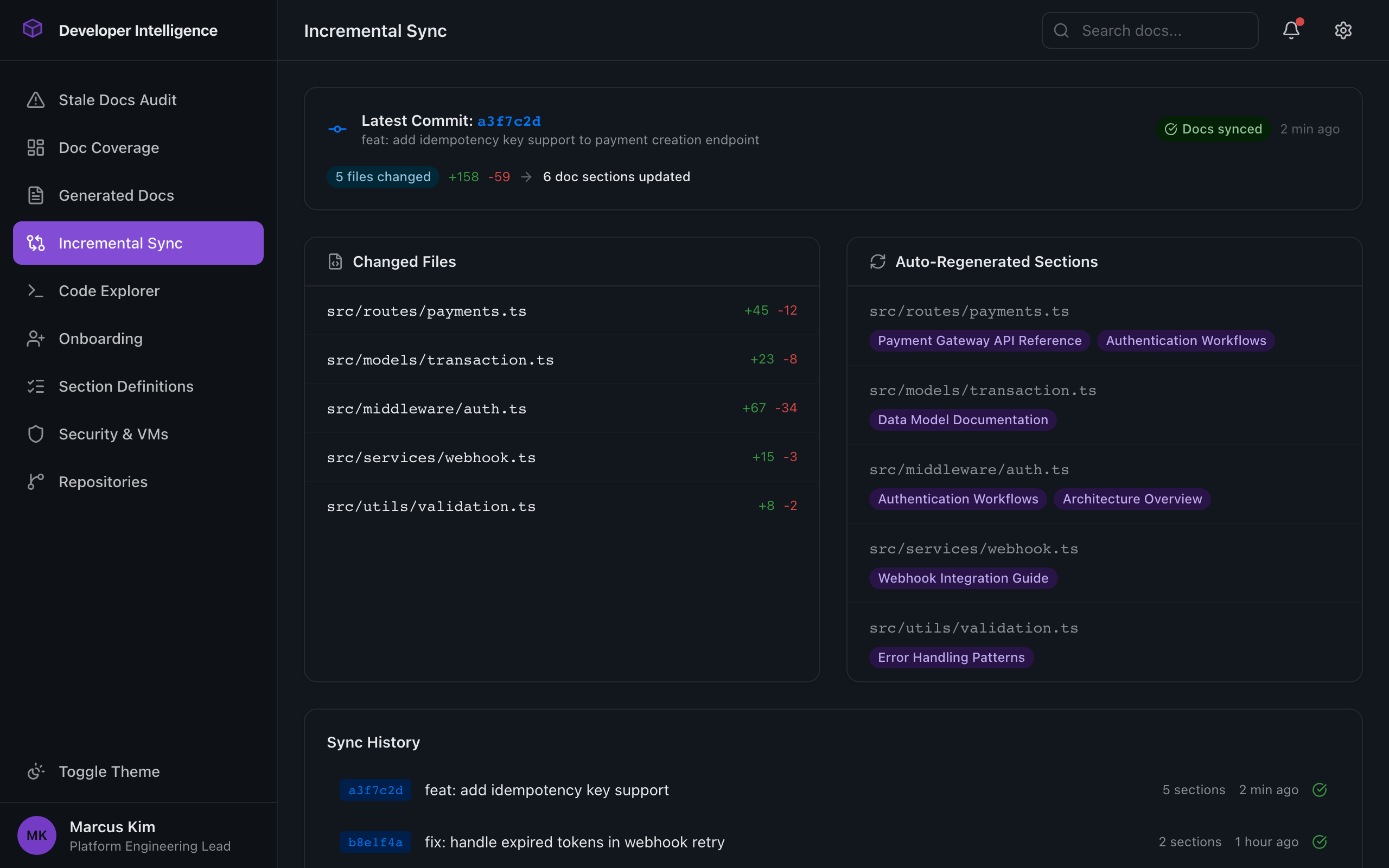Click the Doc Coverage grid icon

[x=36, y=148]
